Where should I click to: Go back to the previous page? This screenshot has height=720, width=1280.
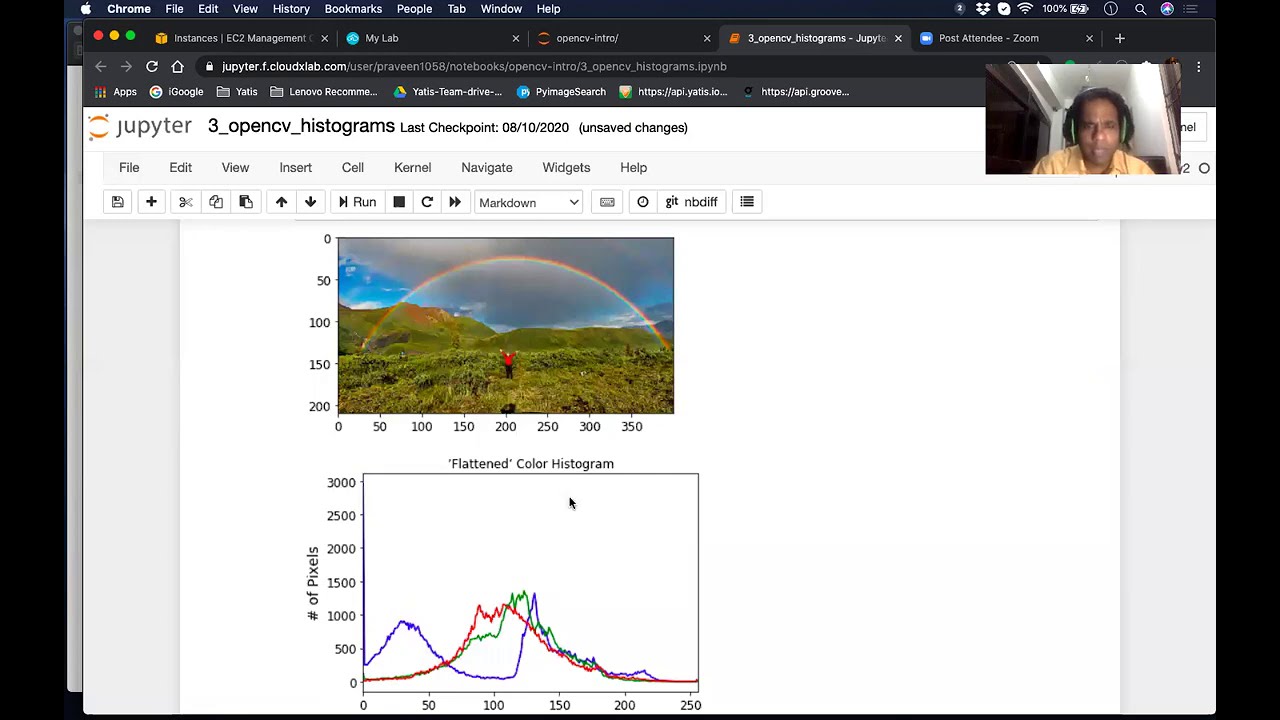coord(101,66)
